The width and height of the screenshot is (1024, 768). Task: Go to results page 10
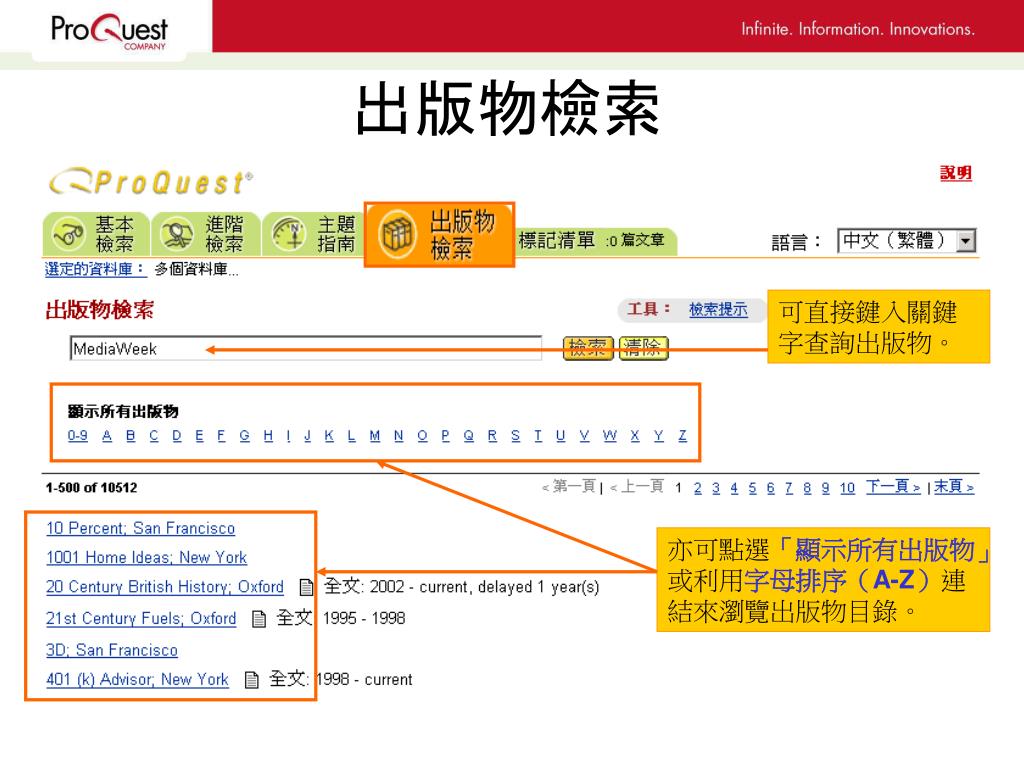click(847, 488)
